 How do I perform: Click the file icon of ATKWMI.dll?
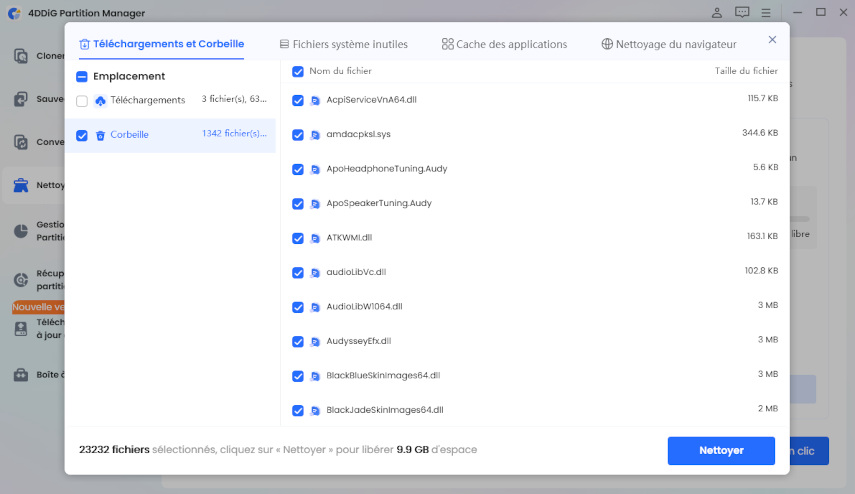[x=315, y=238]
